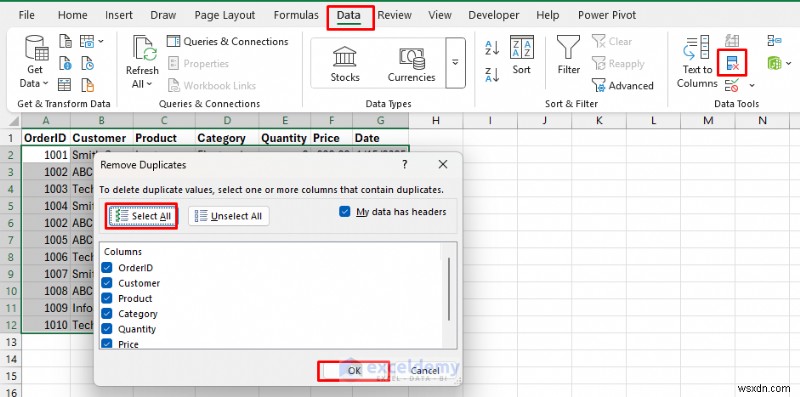The width and height of the screenshot is (800, 397).
Task: Toggle the Filter funnel
Action: point(568,55)
